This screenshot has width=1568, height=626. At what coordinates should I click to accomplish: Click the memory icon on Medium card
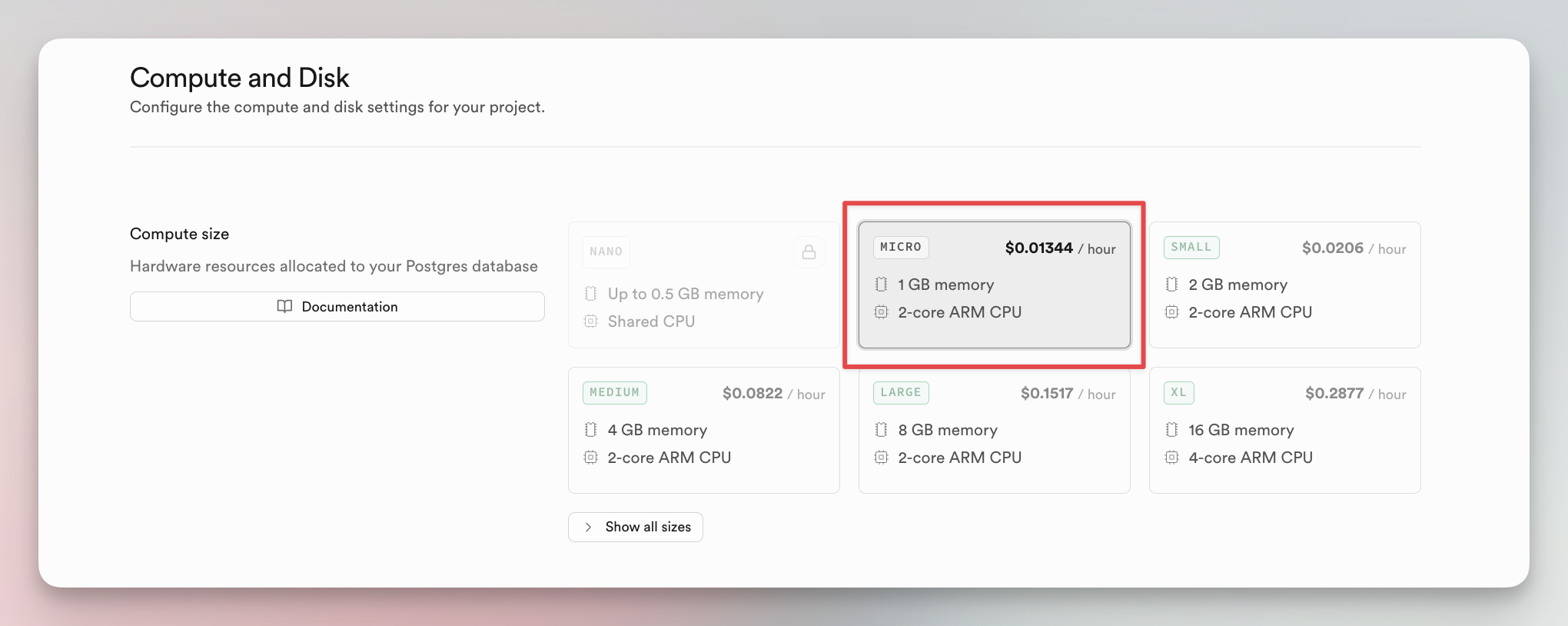(x=590, y=430)
